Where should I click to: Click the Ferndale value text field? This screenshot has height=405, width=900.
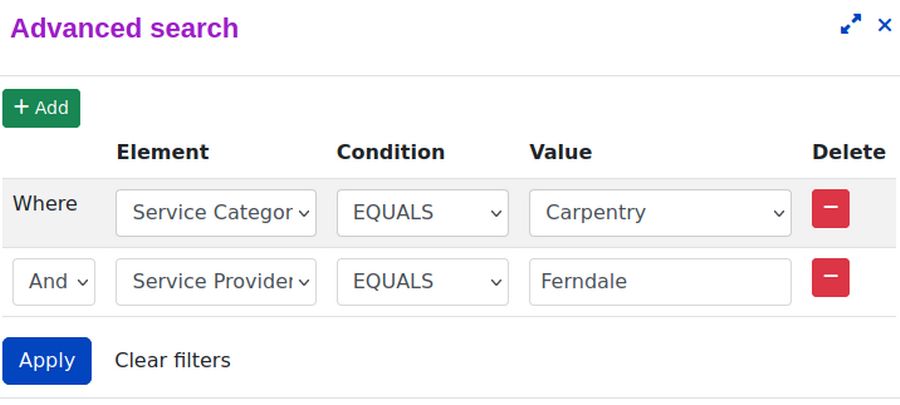tap(660, 282)
